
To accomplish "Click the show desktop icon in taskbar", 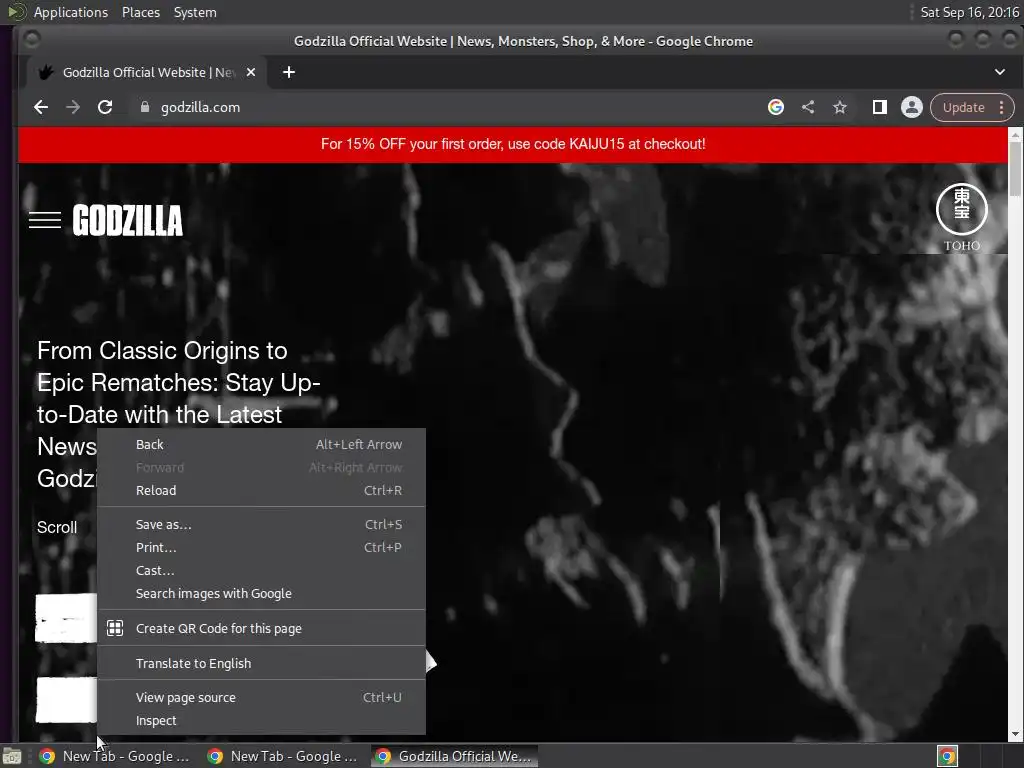I will click(12, 757).
